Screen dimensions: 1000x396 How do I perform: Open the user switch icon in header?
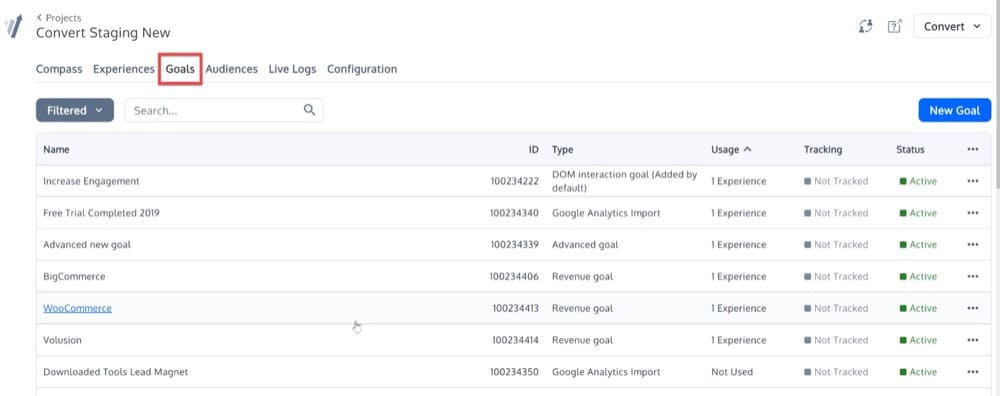[x=865, y=26]
